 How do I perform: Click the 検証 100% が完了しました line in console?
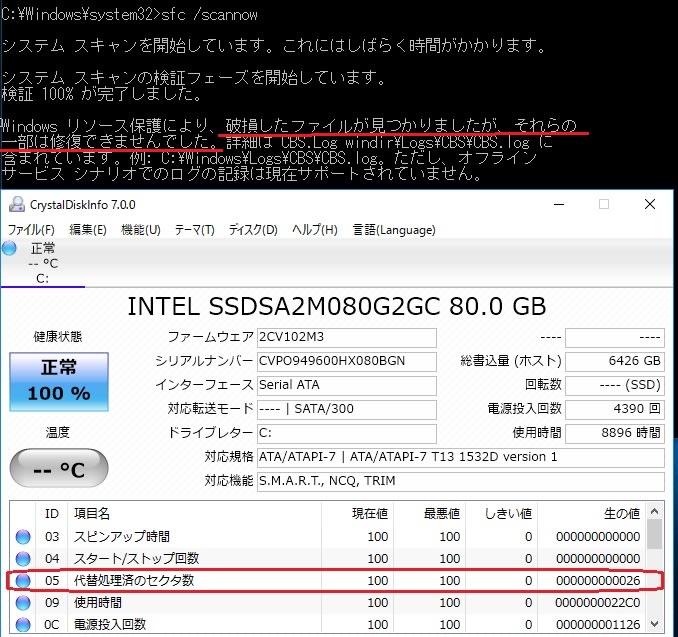[x=102, y=93]
